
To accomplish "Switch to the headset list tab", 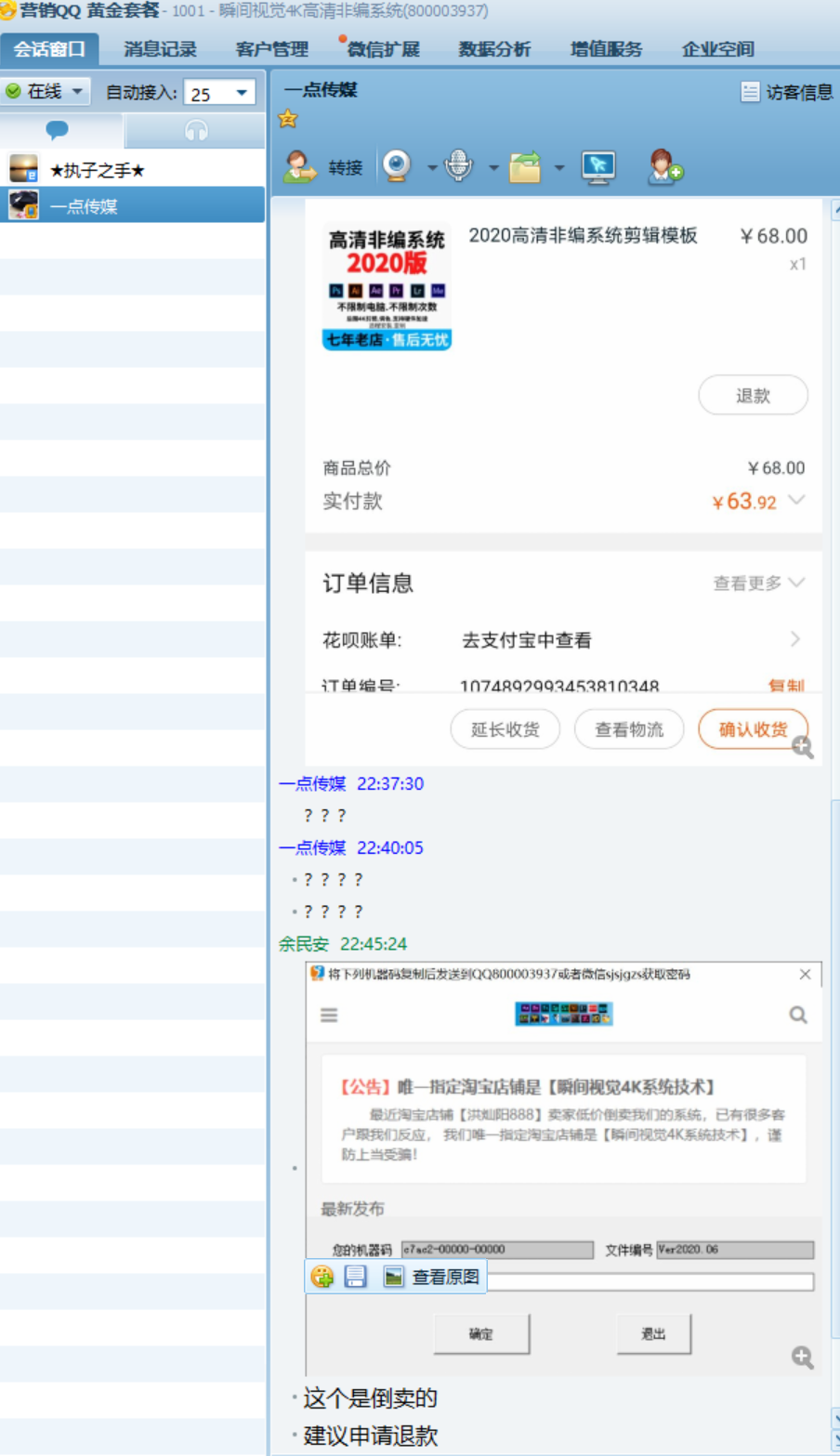I will tap(196, 129).
